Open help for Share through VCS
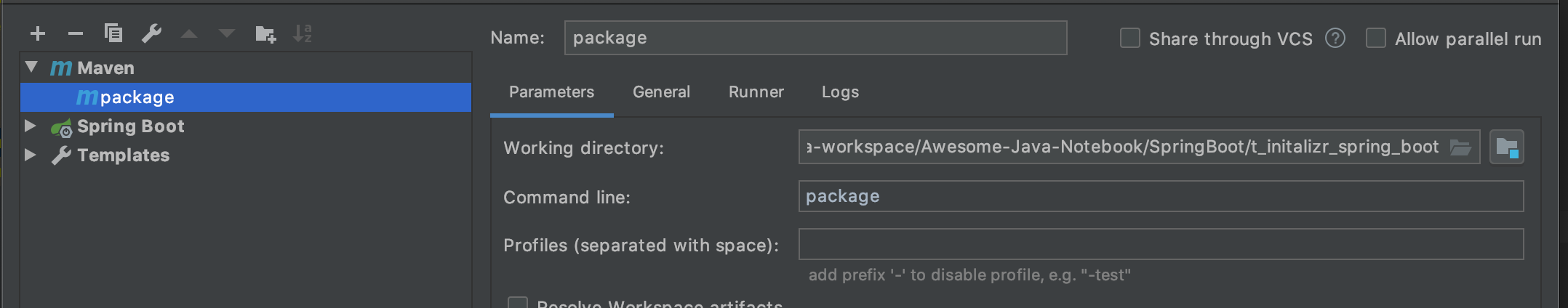The width and height of the screenshot is (1568, 308). click(x=1335, y=38)
